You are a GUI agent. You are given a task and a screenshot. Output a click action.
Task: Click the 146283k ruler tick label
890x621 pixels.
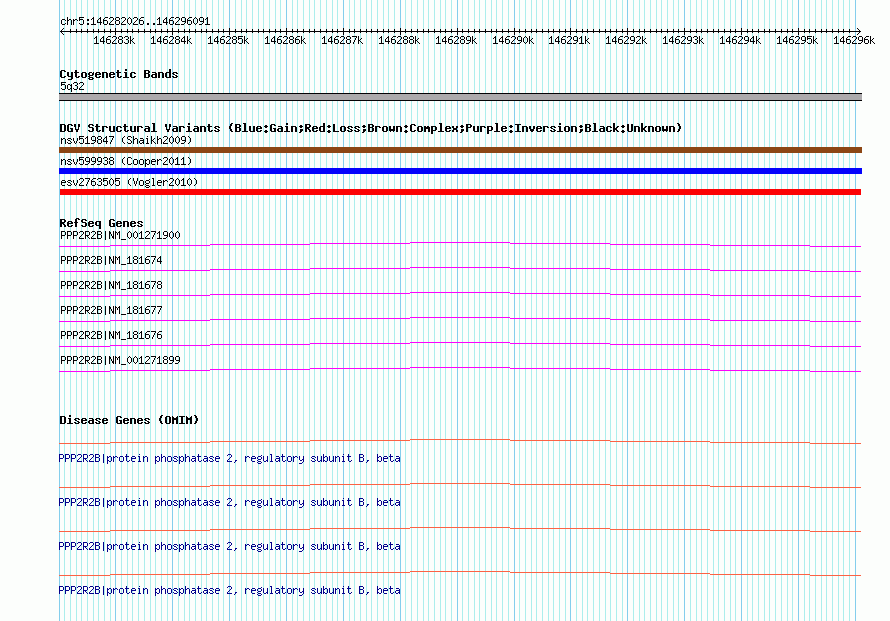(114, 40)
